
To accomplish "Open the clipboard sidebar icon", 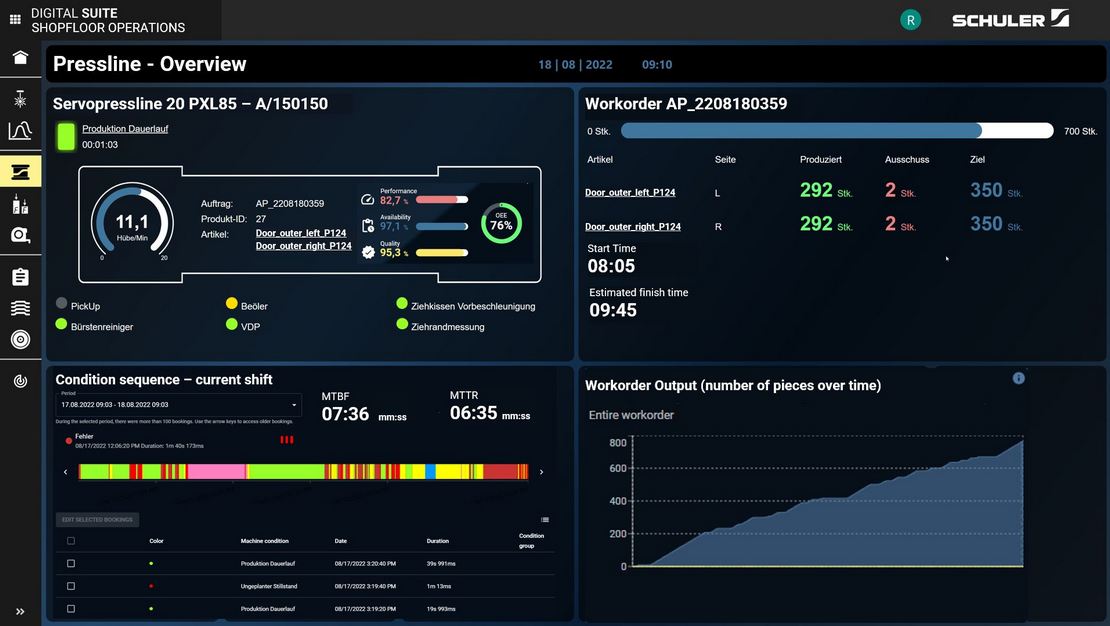I will (21, 277).
